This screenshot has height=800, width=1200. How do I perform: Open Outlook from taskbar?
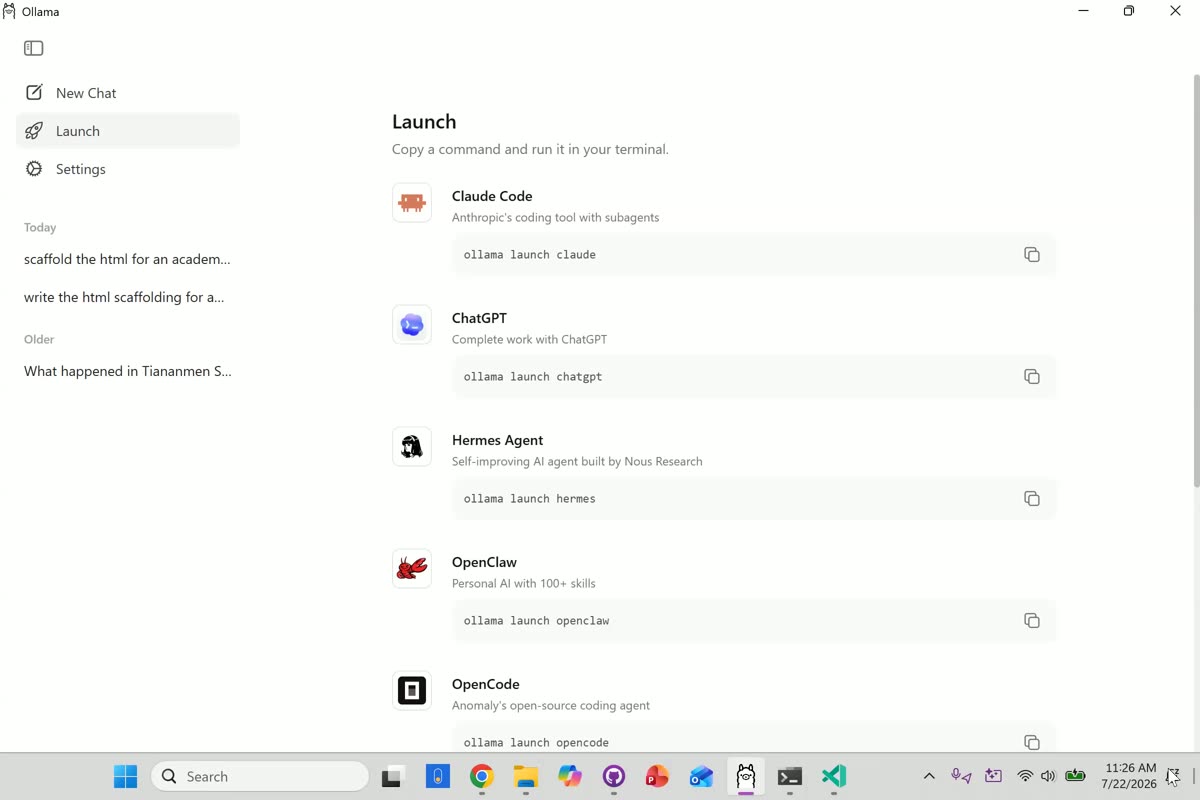click(701, 776)
